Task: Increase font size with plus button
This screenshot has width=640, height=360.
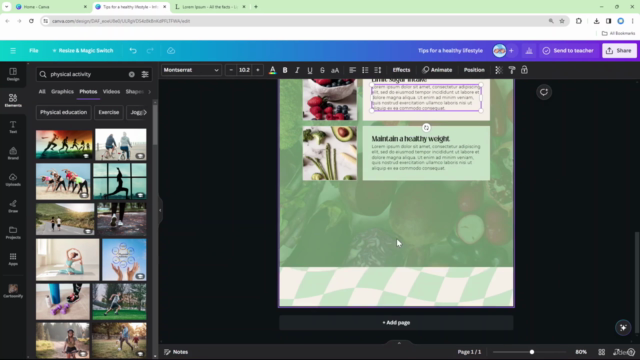Action: (x=258, y=70)
